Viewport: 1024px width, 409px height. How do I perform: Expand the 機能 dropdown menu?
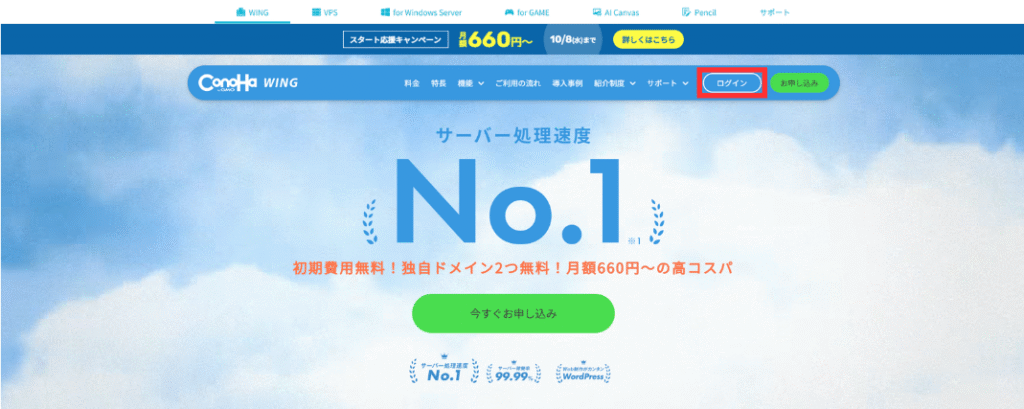click(x=471, y=84)
